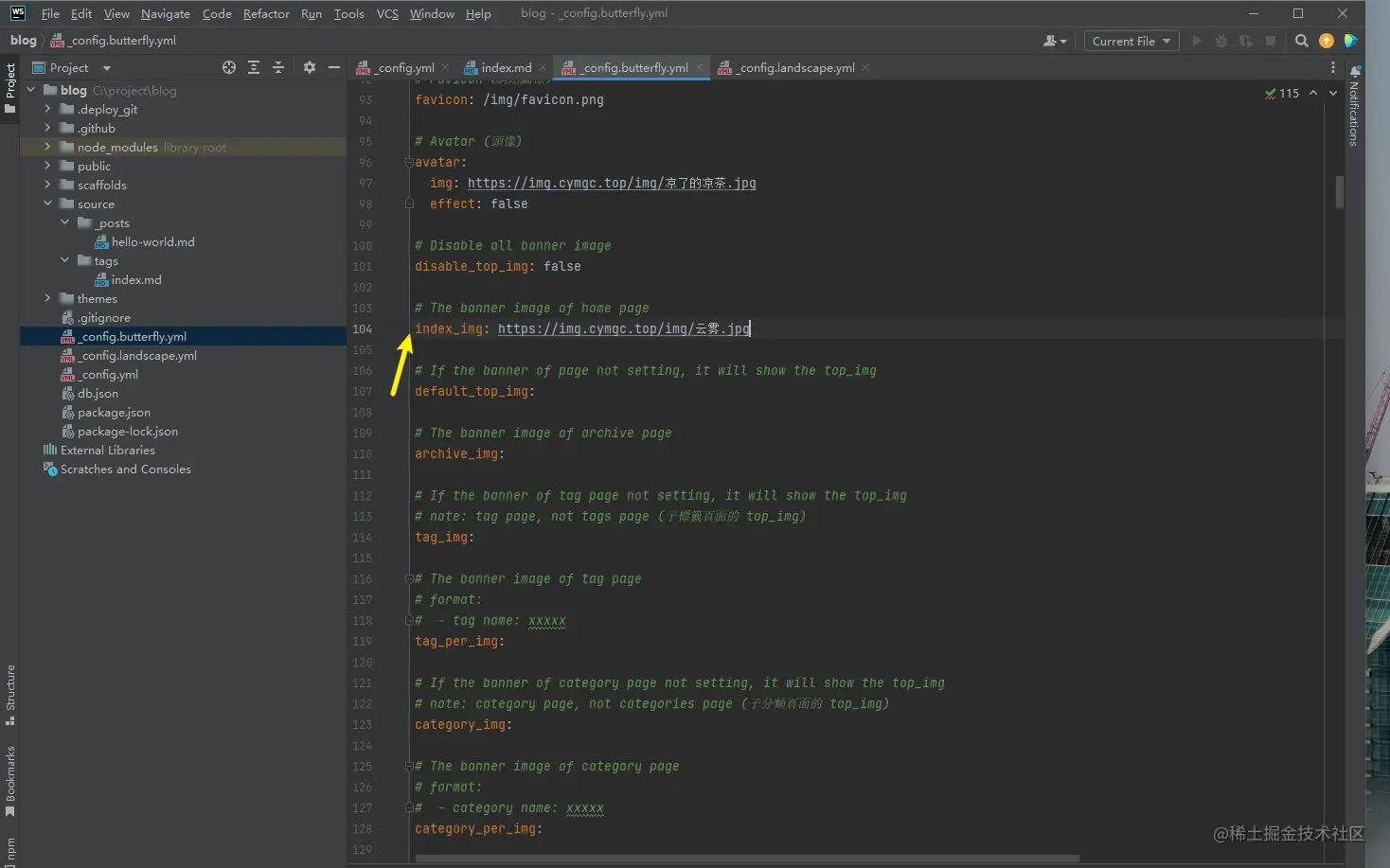Expand the themes folder

coord(47,298)
